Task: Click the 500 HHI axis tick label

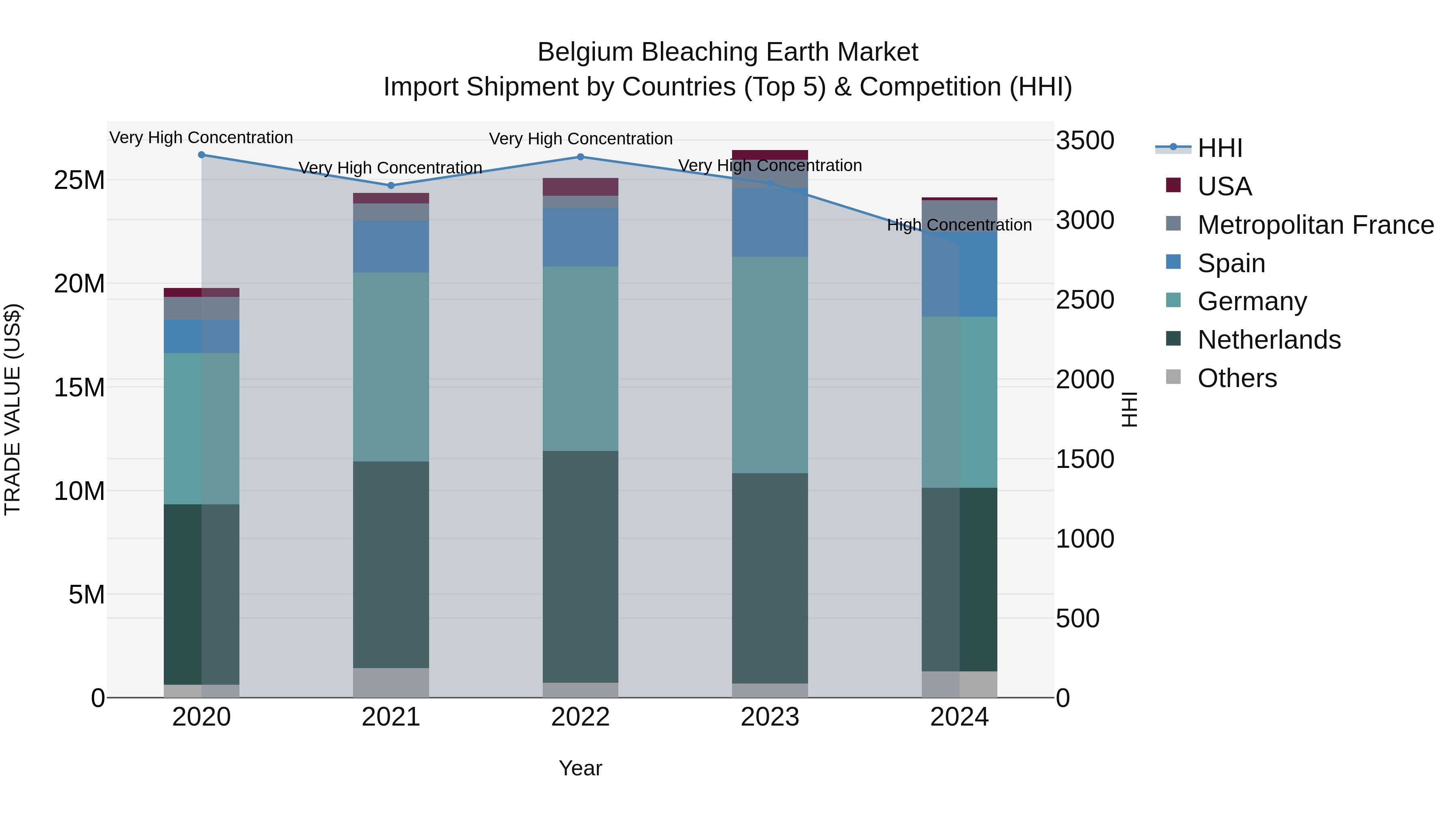Action: point(1078,618)
